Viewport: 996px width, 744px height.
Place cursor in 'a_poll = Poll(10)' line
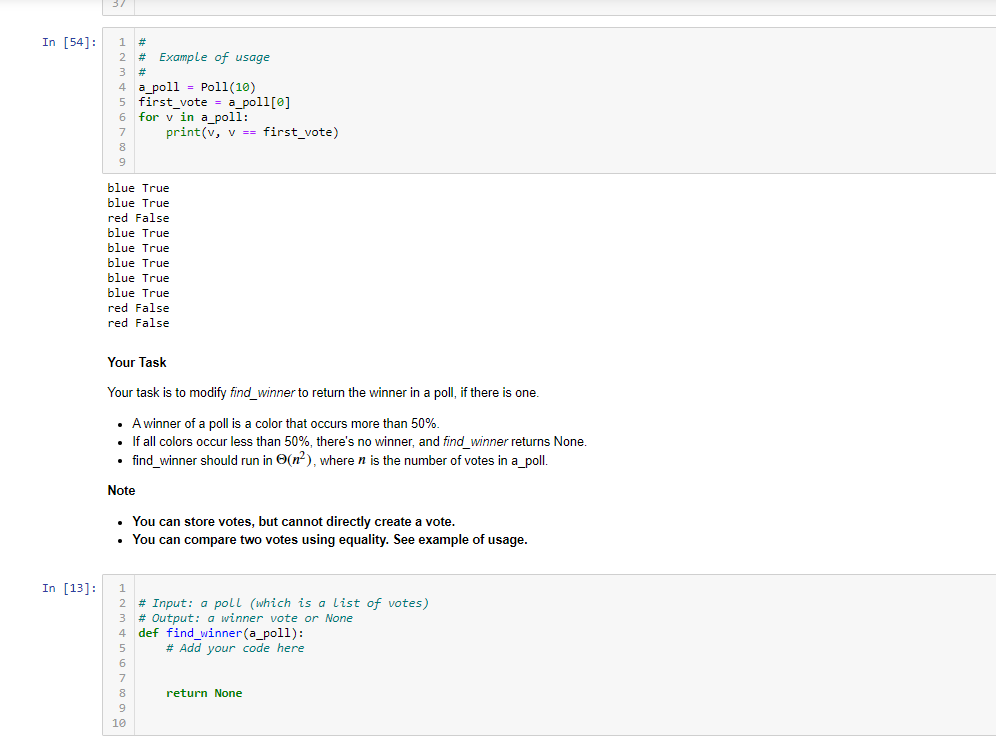pos(197,88)
